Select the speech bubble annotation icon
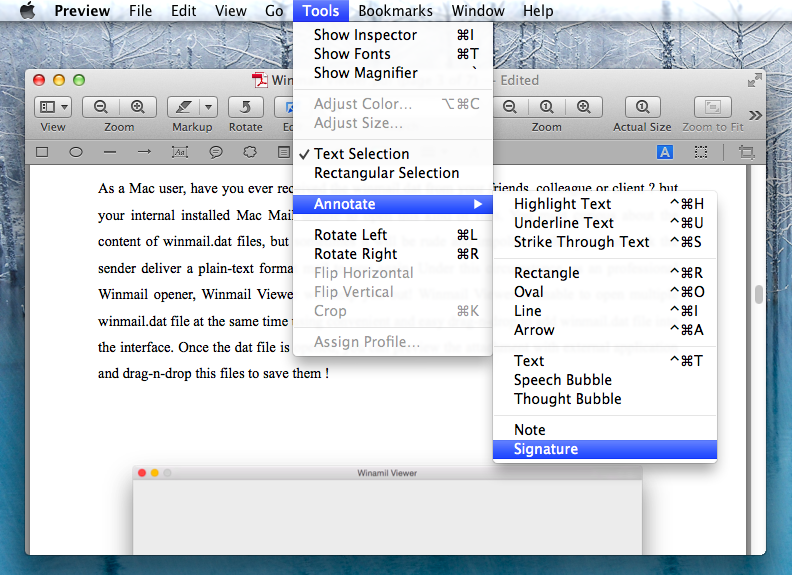The width and height of the screenshot is (792, 575). click(x=215, y=152)
